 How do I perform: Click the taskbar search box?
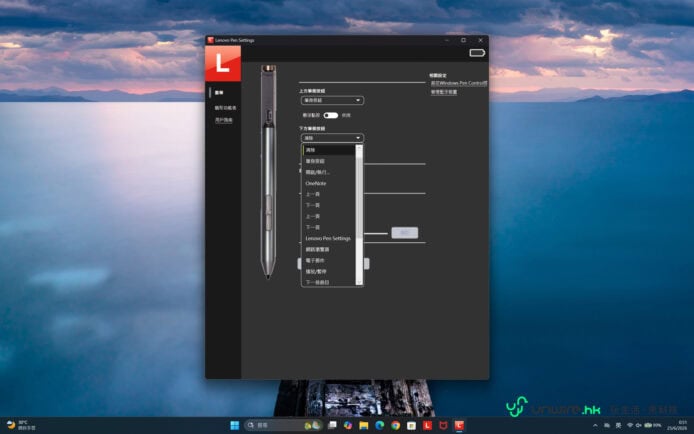tap(283, 425)
